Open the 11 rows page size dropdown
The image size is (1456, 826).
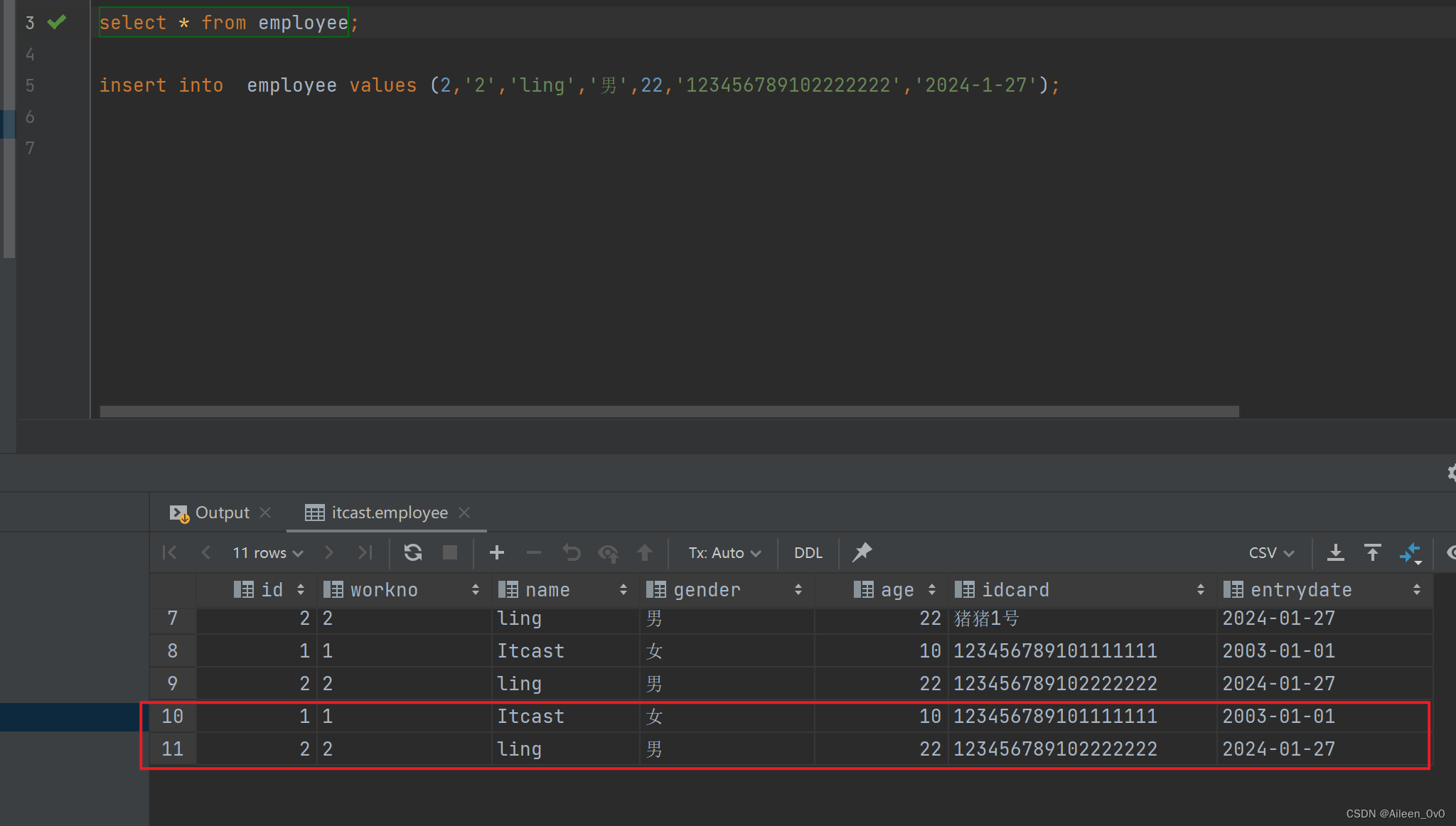(x=268, y=553)
